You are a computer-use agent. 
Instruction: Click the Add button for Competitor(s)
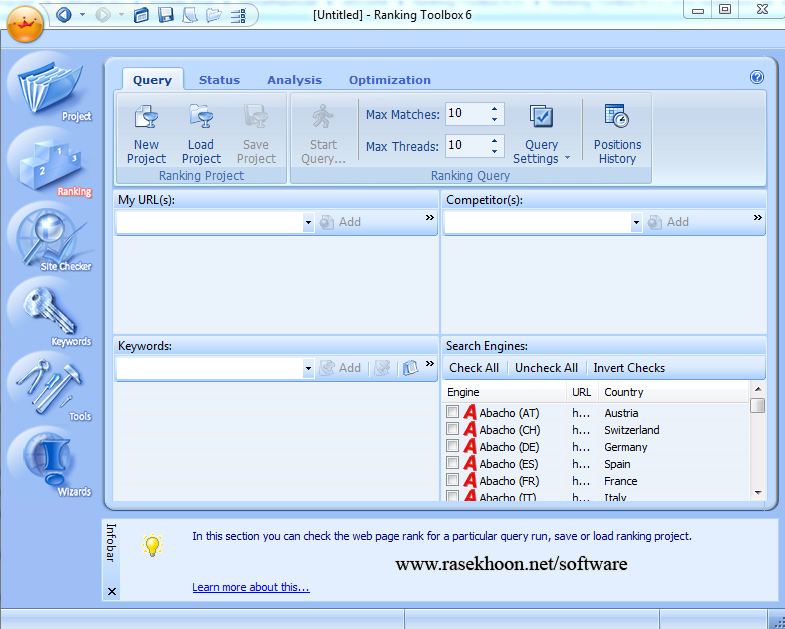click(668, 222)
